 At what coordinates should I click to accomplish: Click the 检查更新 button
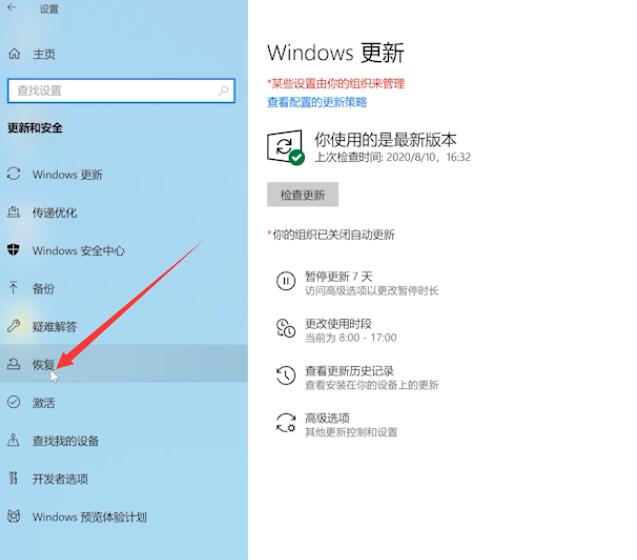pos(303,195)
